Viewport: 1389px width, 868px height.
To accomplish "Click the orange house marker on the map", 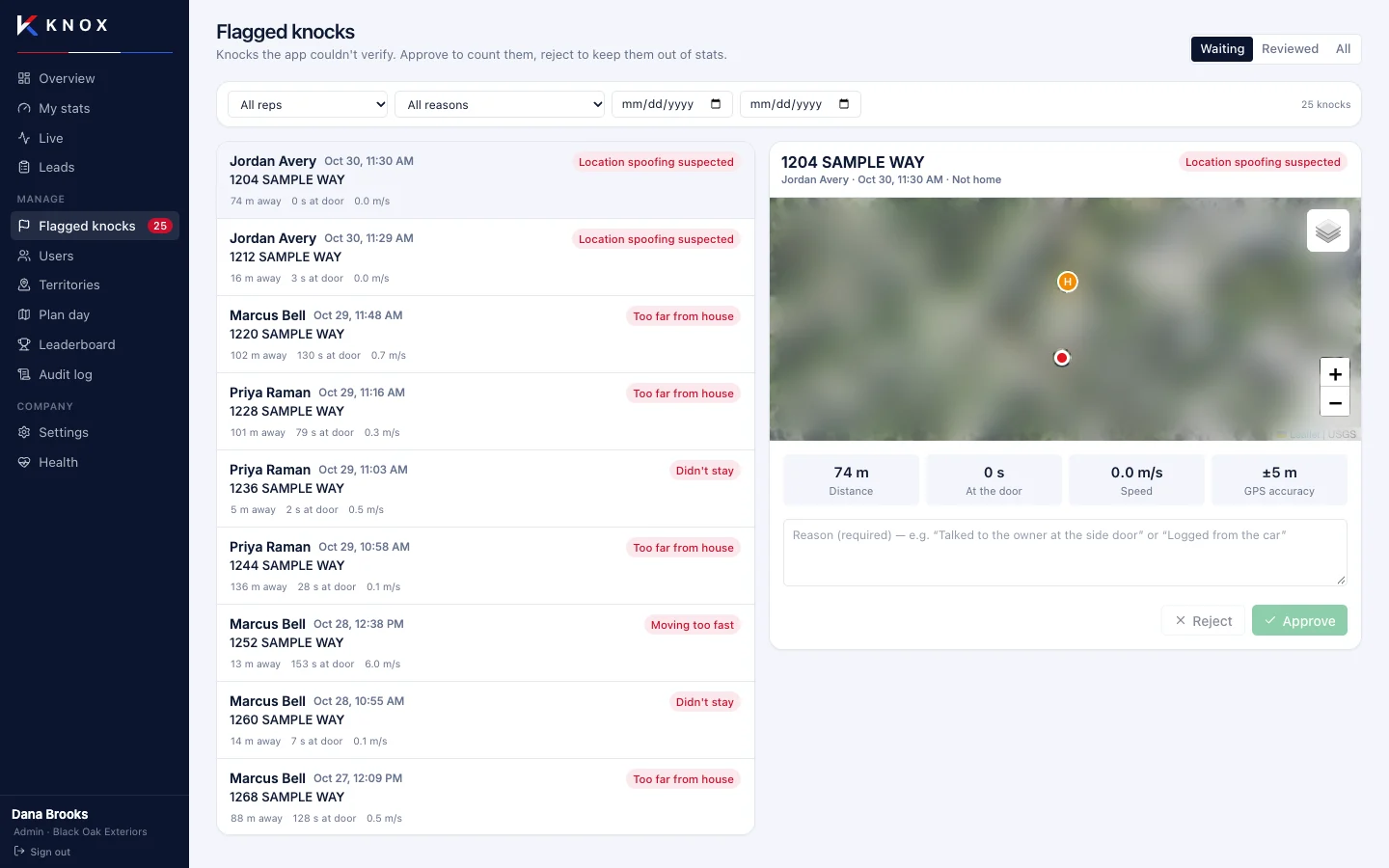I will click(x=1067, y=282).
